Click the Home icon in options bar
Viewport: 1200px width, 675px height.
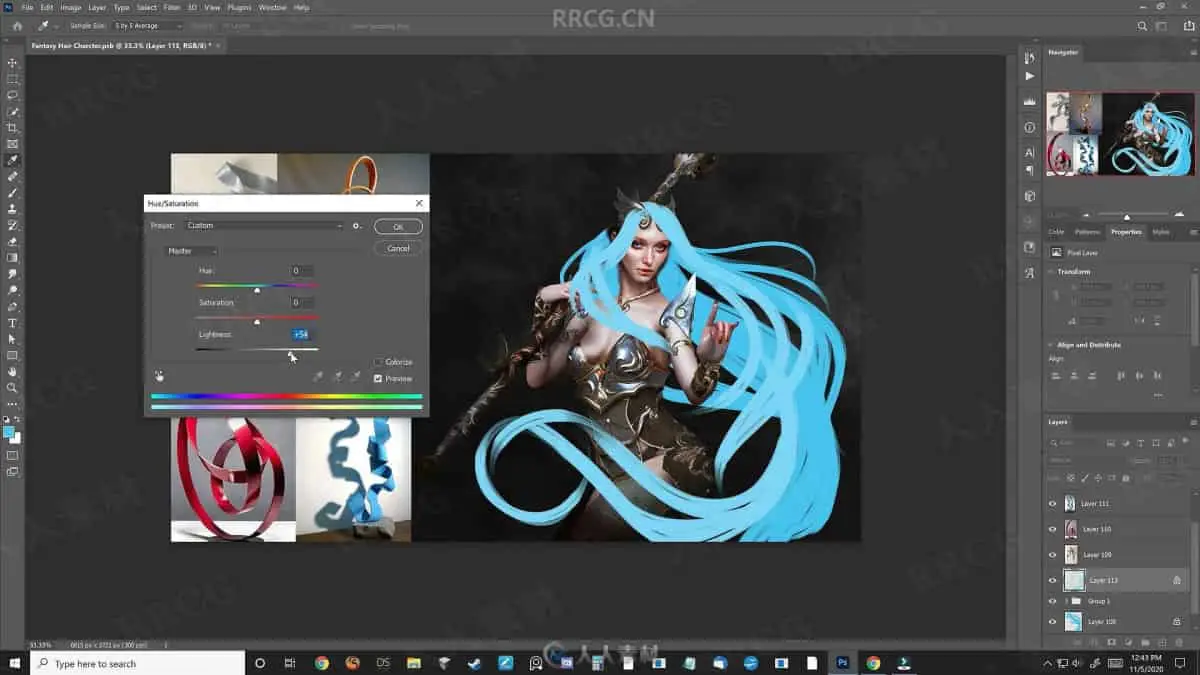[17, 25]
